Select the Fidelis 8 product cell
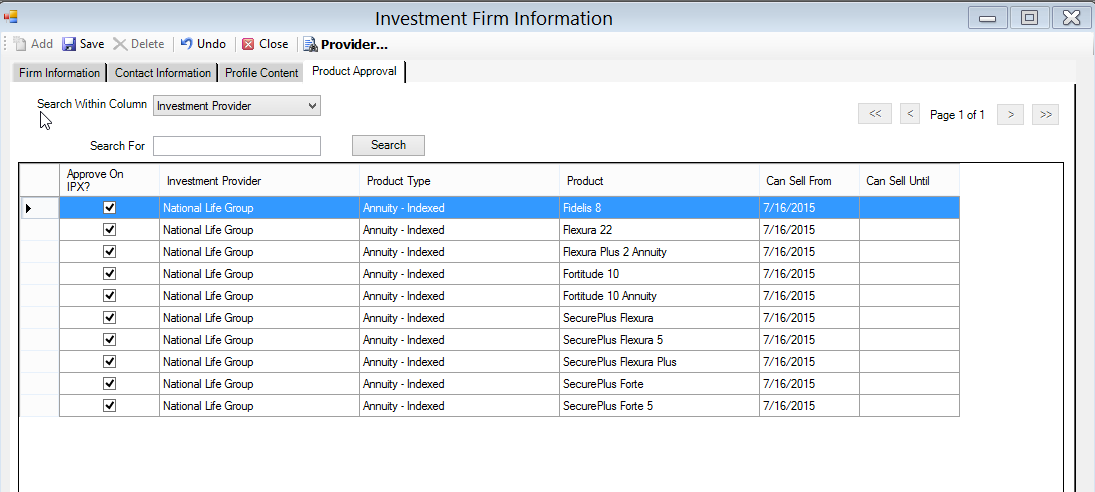 [x=659, y=208]
